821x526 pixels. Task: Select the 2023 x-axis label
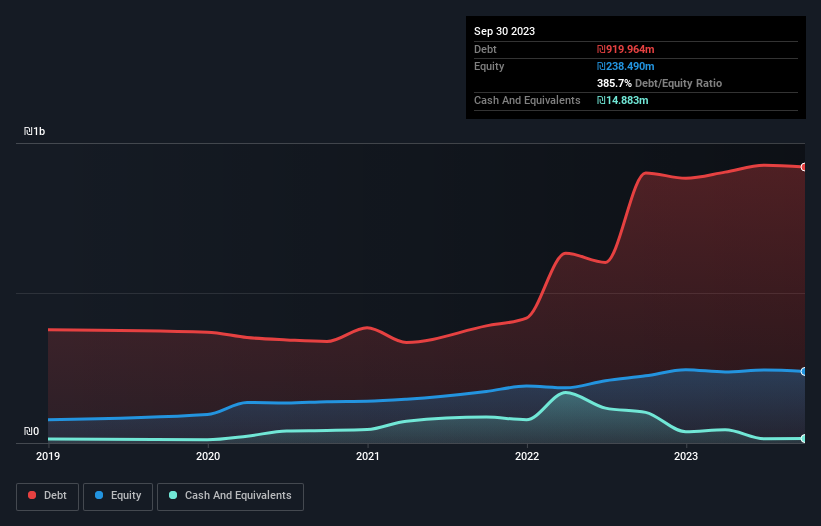(686, 456)
